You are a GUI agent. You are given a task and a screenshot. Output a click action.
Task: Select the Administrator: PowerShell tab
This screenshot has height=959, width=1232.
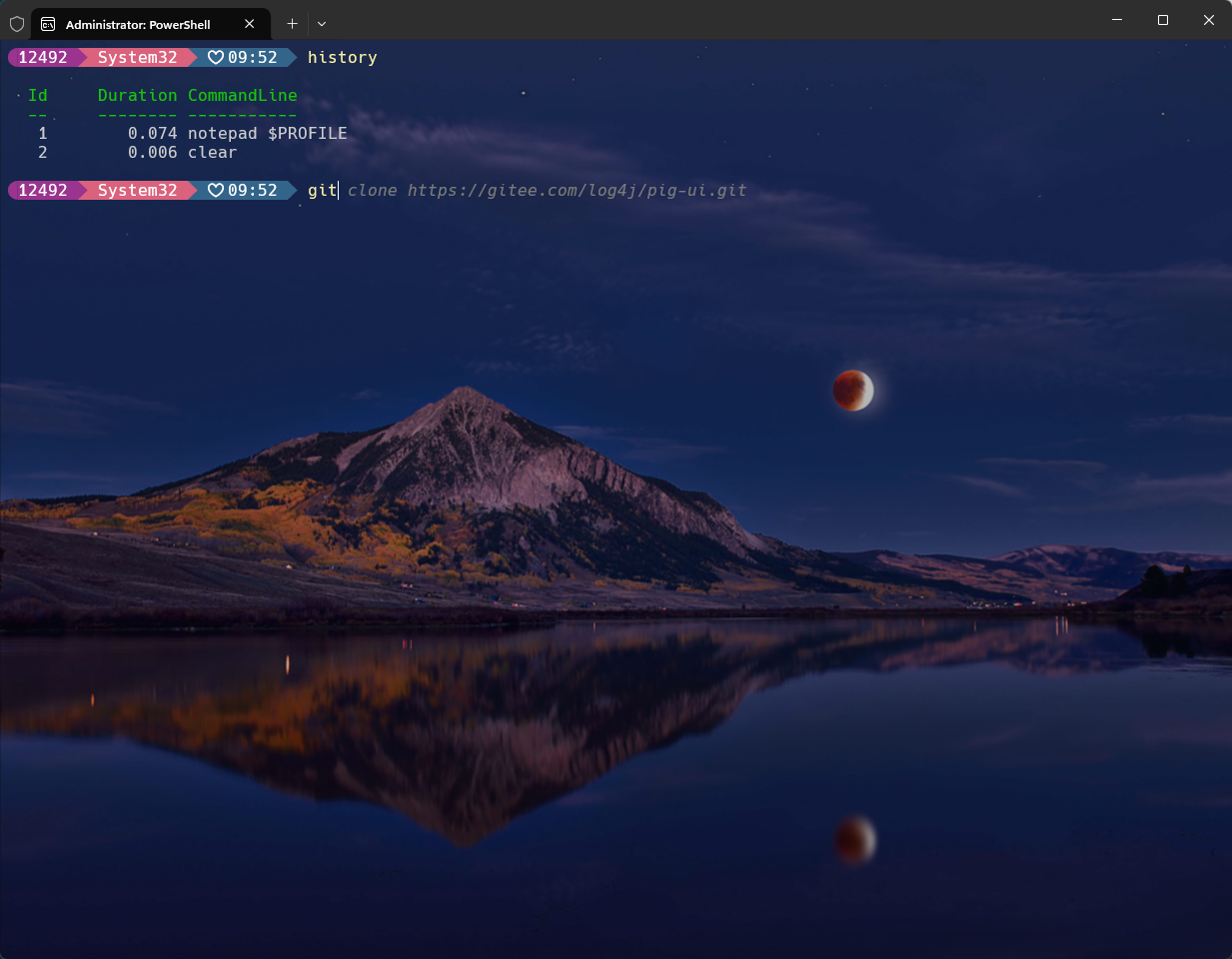coord(138,24)
